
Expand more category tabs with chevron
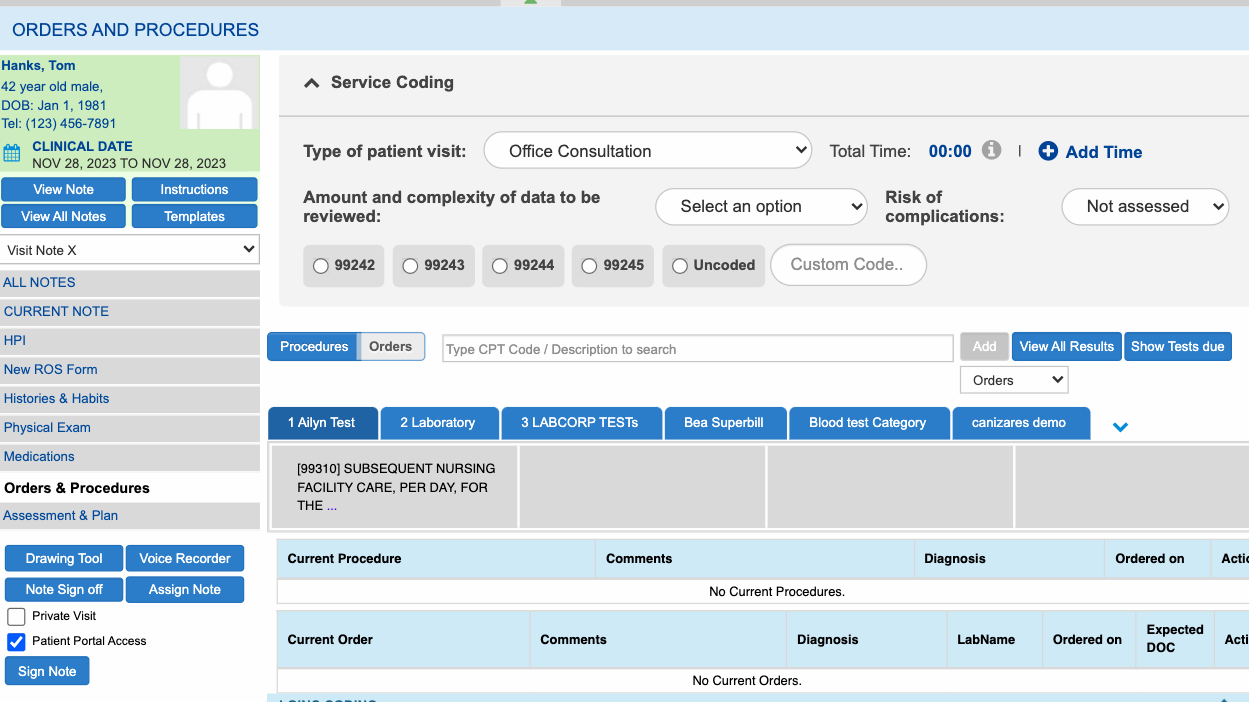coord(1120,427)
